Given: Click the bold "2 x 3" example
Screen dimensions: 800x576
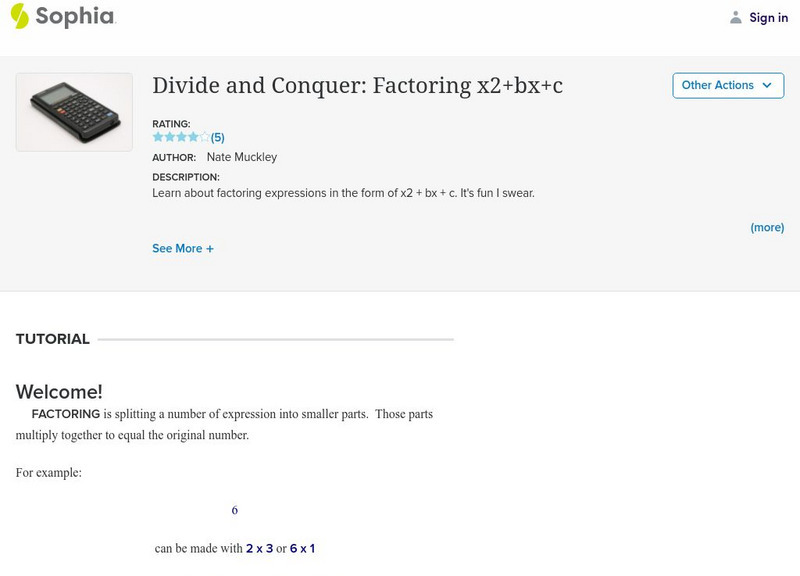Looking at the screenshot, I should (x=259, y=549).
